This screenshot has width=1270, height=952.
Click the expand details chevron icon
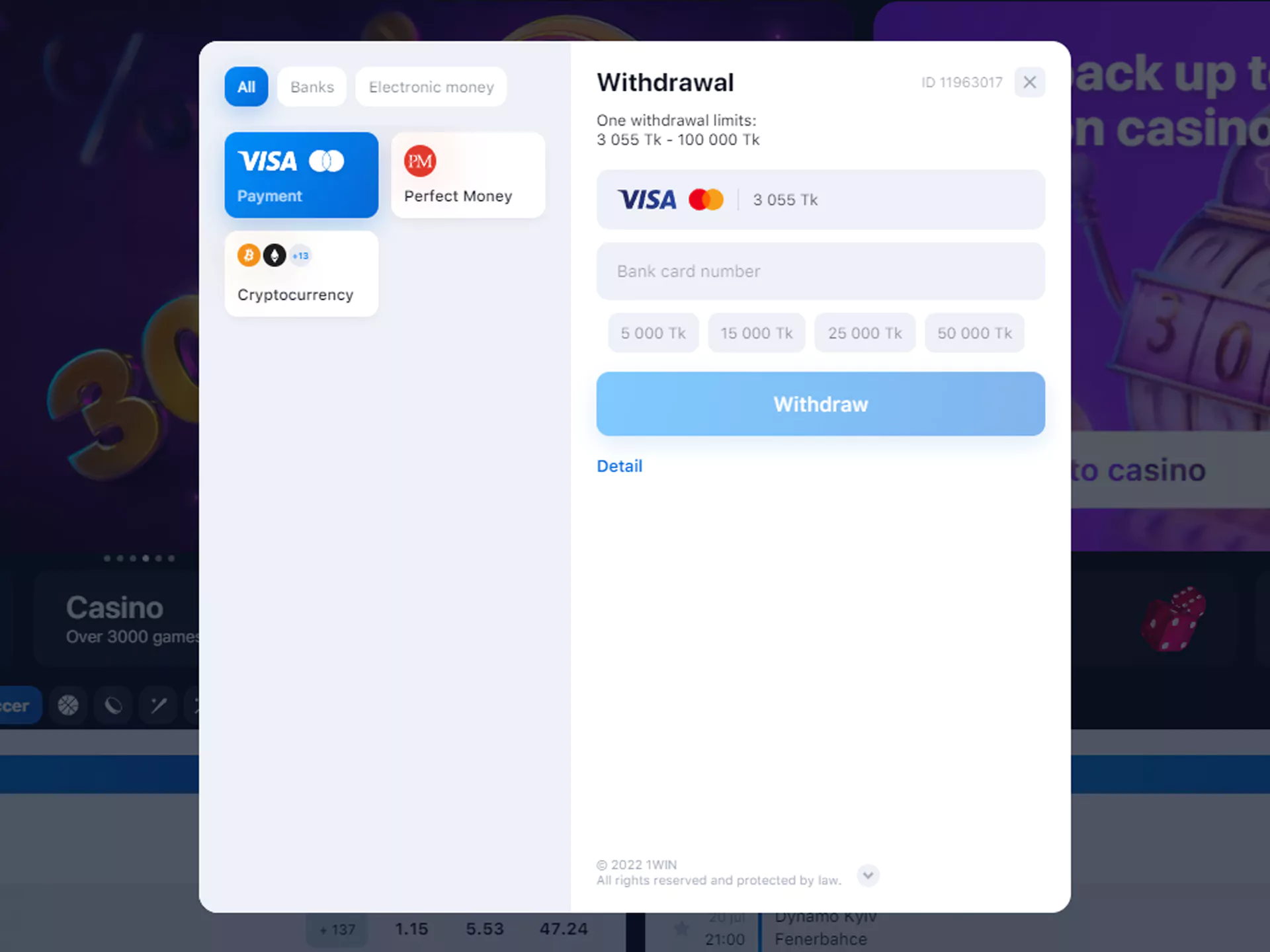click(x=867, y=875)
